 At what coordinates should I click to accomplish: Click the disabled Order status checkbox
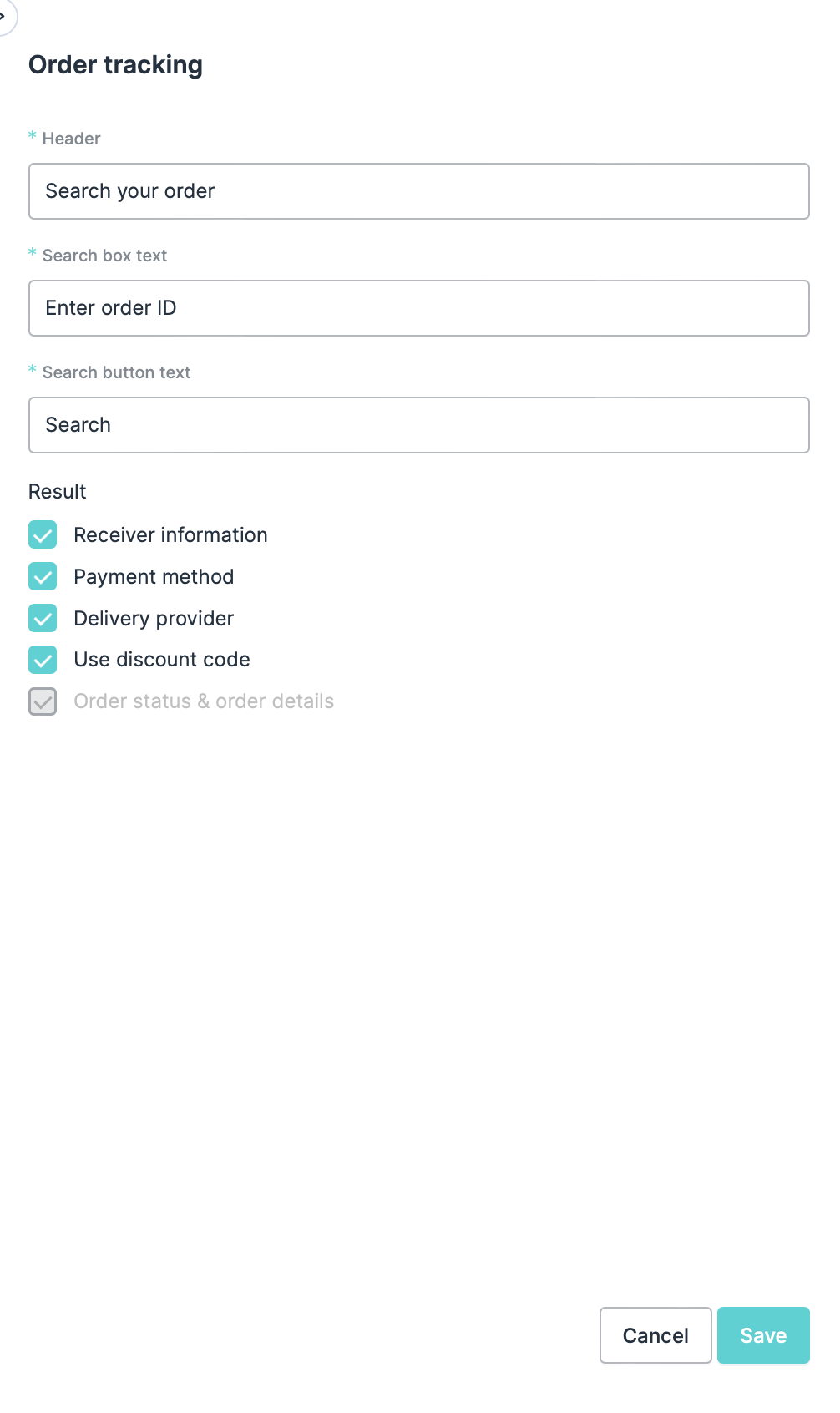pos(43,701)
